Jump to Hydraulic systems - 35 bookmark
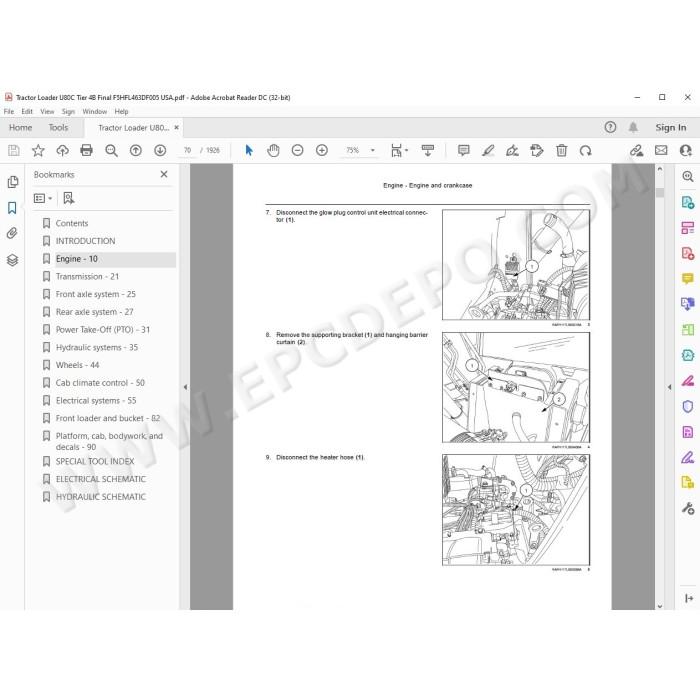The image size is (700, 700). click(x=96, y=347)
